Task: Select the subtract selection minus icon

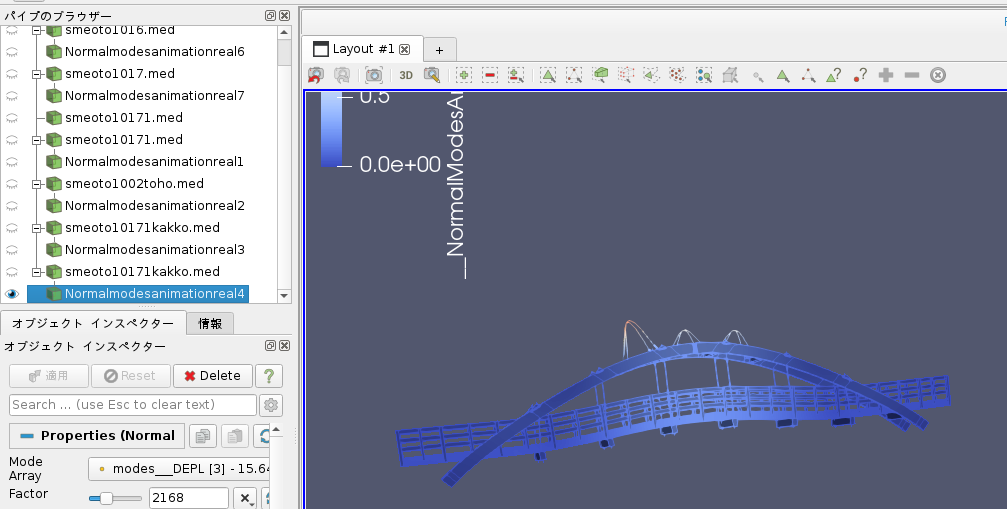Action: [490, 75]
